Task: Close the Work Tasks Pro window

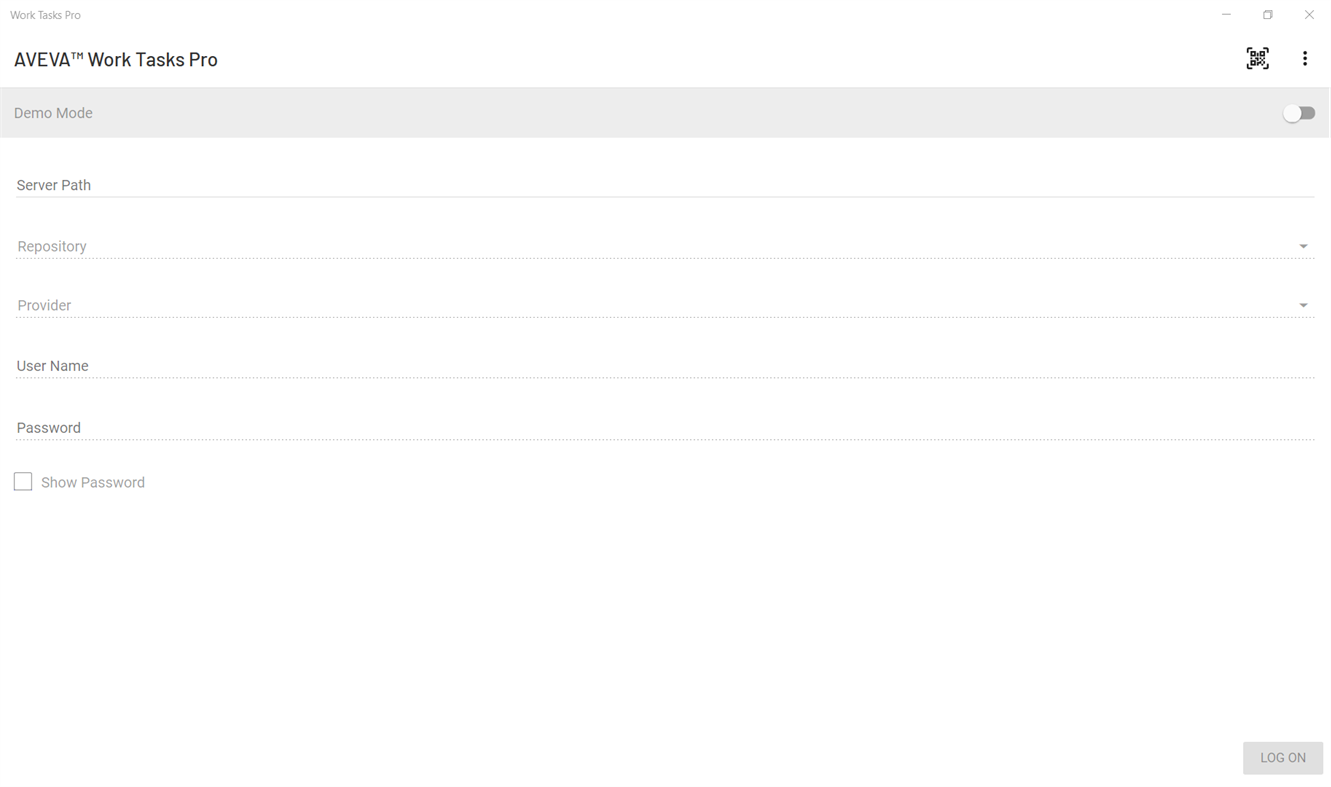Action: pyautogui.click(x=1309, y=15)
